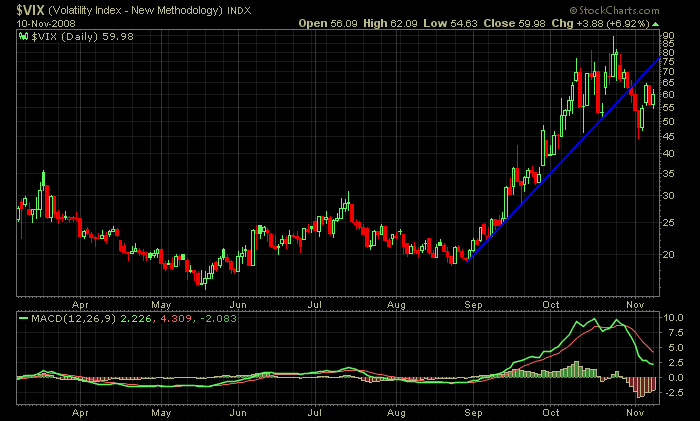Click the 55 price axis label
The width and height of the screenshot is (700, 421).
[x=668, y=108]
